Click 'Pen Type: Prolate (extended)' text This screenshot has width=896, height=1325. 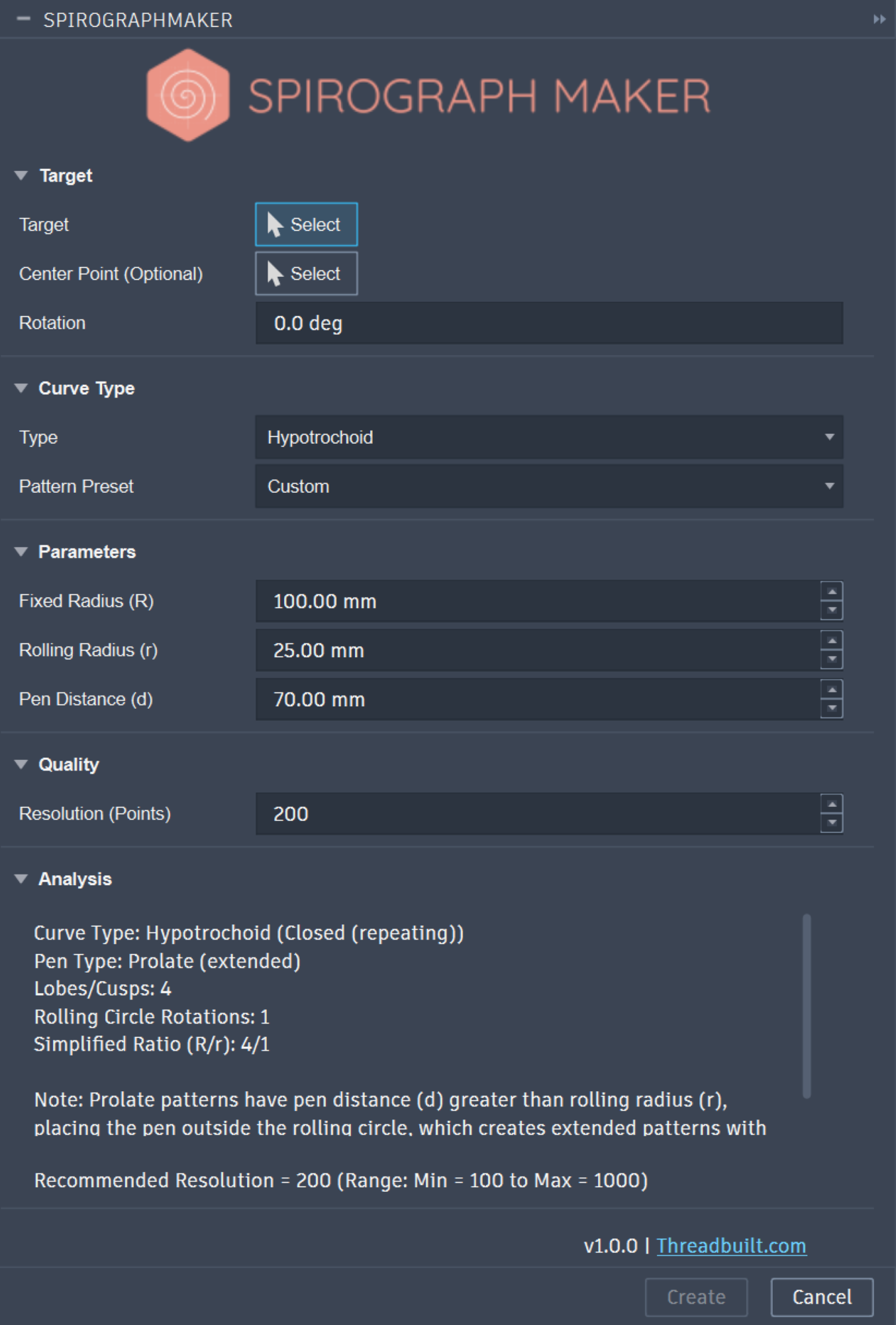(167, 961)
